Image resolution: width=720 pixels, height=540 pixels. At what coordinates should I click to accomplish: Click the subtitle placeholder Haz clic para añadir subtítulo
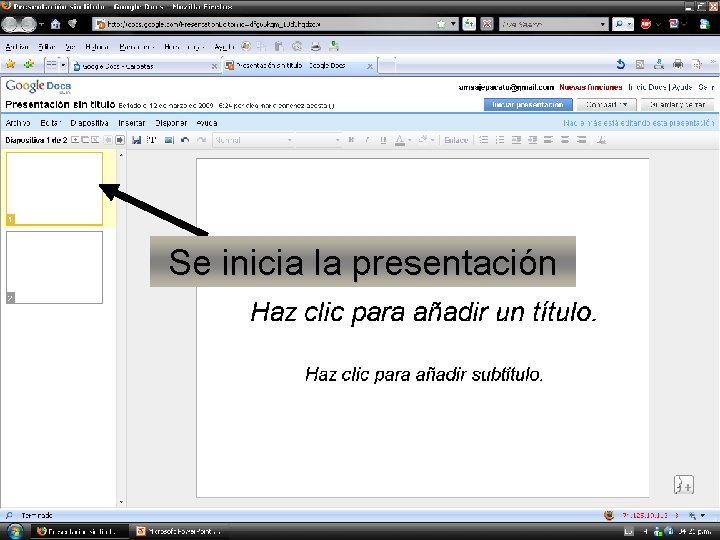[424, 374]
